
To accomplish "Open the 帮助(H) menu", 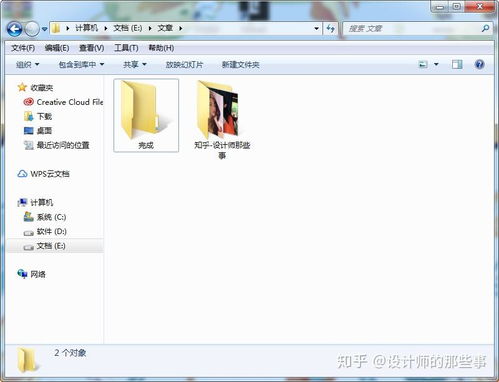I will (161, 48).
